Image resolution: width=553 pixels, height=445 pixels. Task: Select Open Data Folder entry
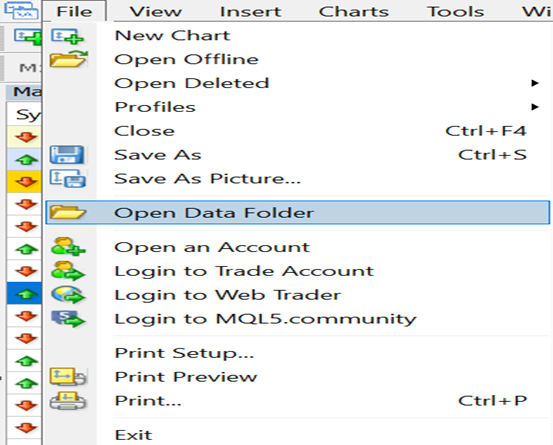pos(298,213)
